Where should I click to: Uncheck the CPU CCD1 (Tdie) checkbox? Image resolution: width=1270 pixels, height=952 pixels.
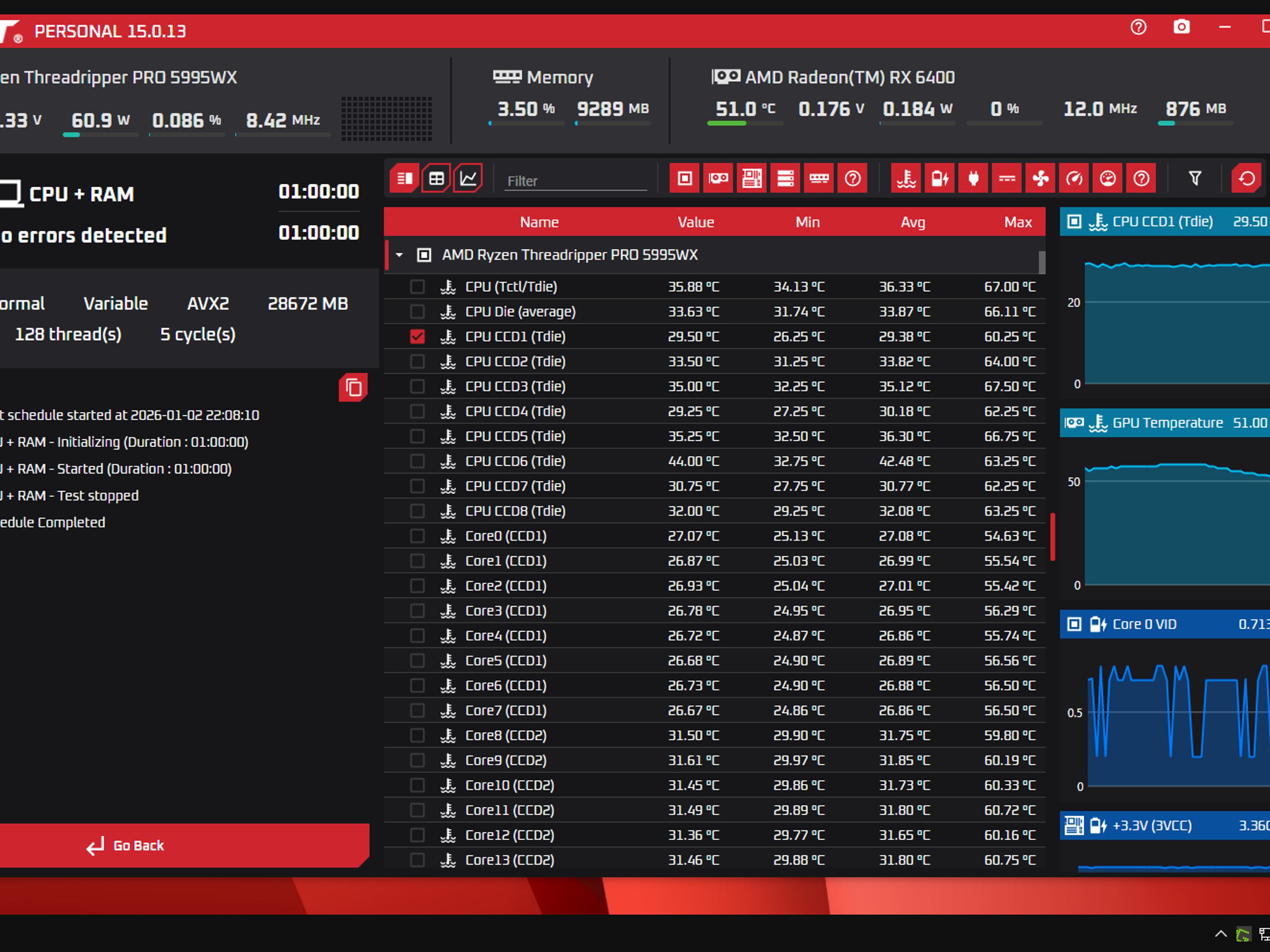(x=417, y=337)
